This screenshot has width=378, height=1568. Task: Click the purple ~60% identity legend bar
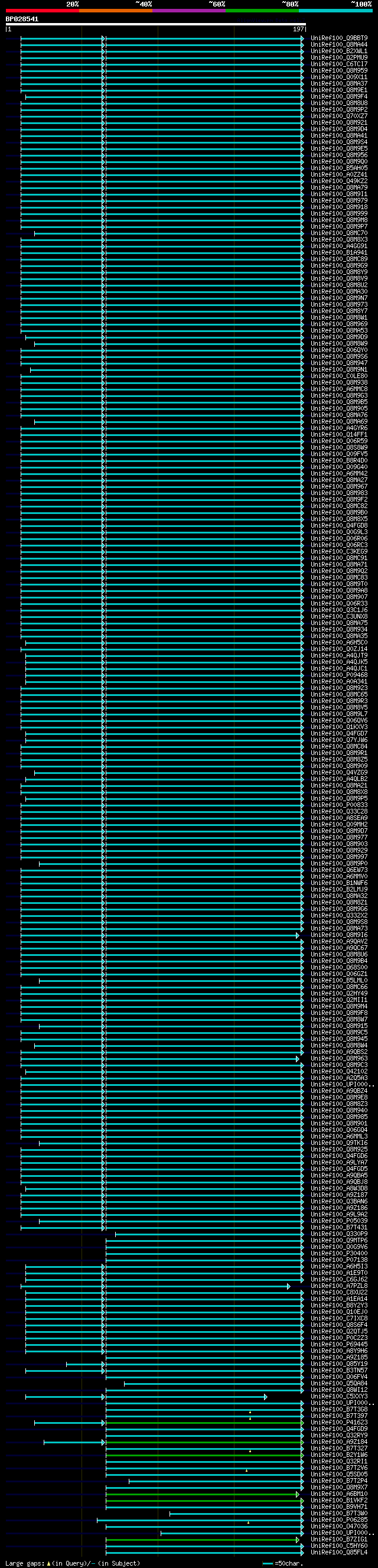(x=190, y=11)
